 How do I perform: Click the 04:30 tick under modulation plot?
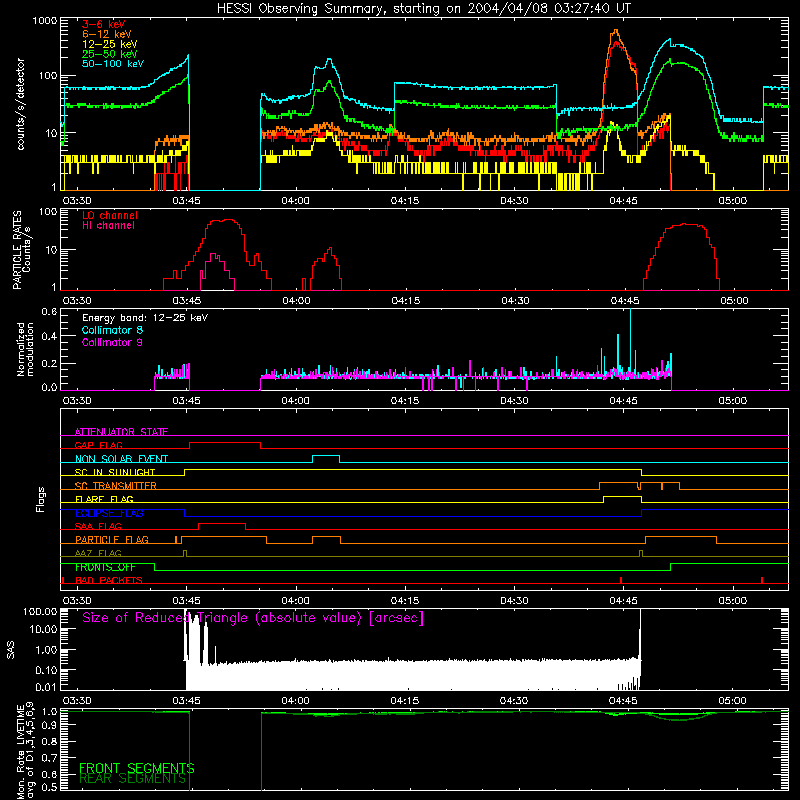click(x=514, y=401)
